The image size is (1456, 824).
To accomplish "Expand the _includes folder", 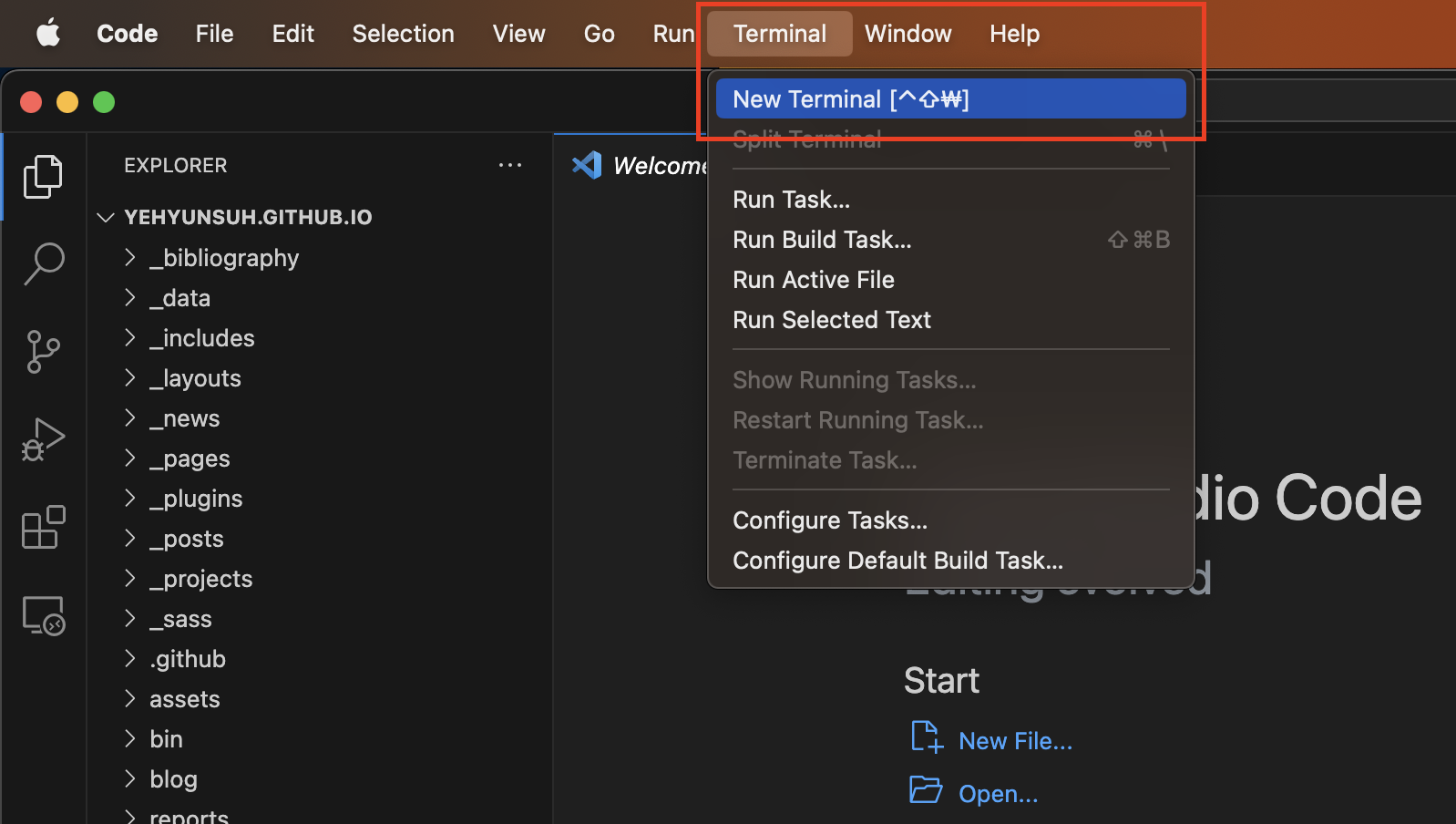I will click(129, 338).
